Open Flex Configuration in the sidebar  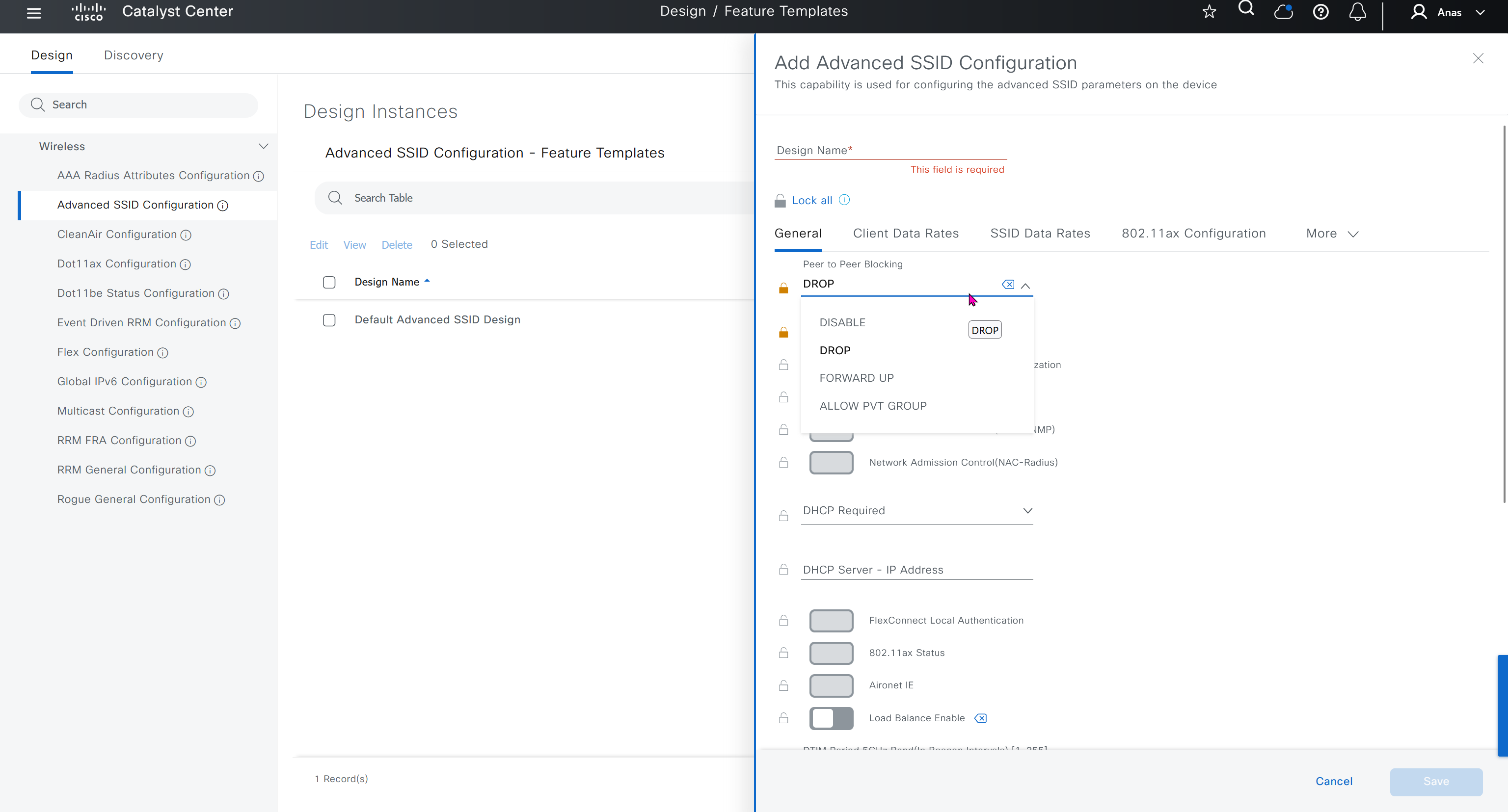pos(106,352)
